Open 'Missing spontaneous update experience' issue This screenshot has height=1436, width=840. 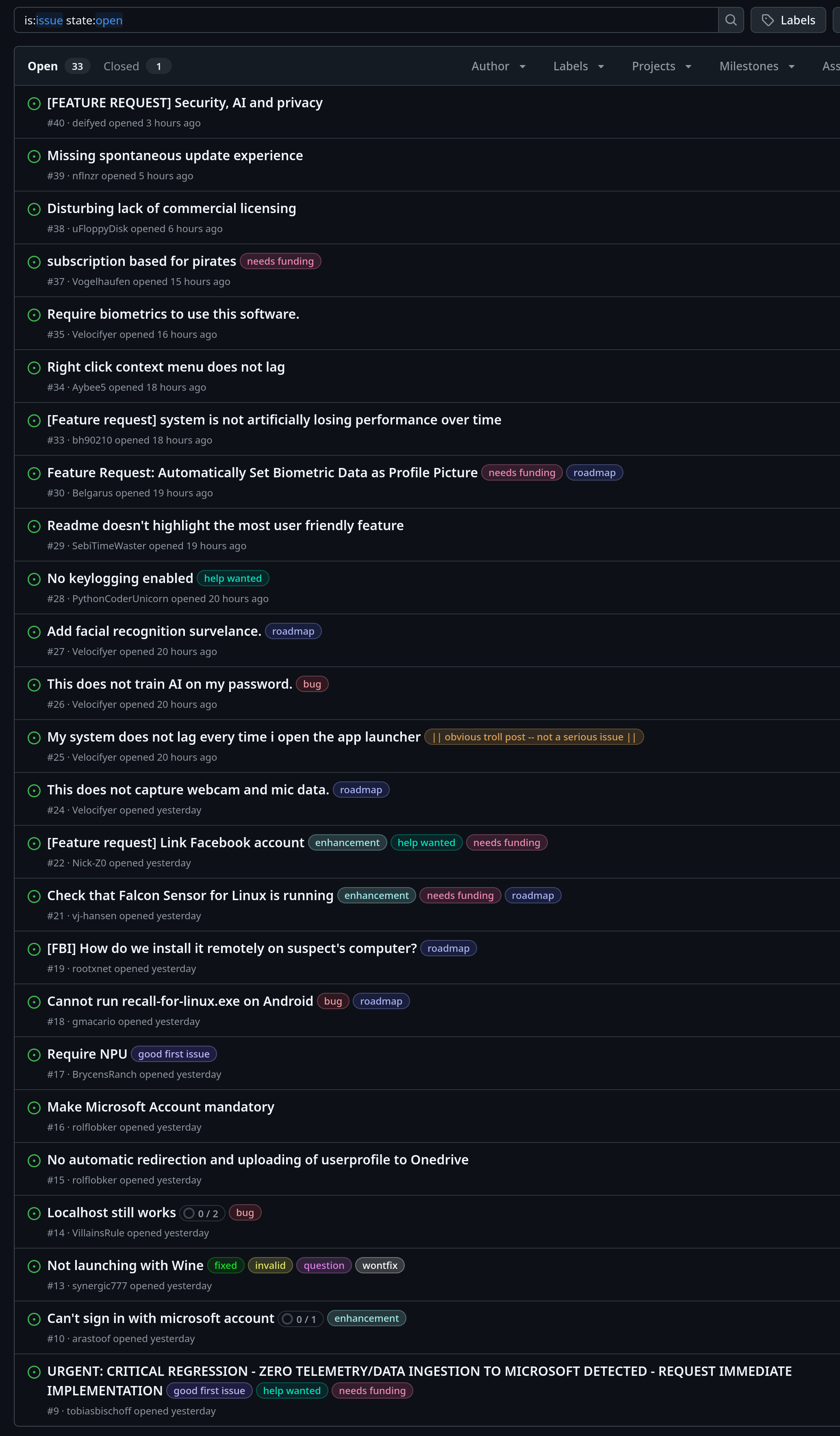175,156
